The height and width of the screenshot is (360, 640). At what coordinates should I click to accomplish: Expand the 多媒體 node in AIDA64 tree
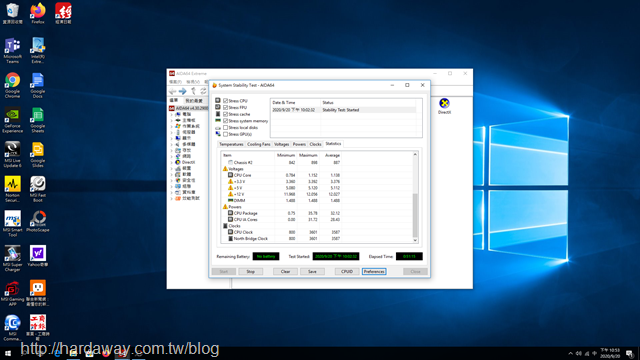[171, 144]
